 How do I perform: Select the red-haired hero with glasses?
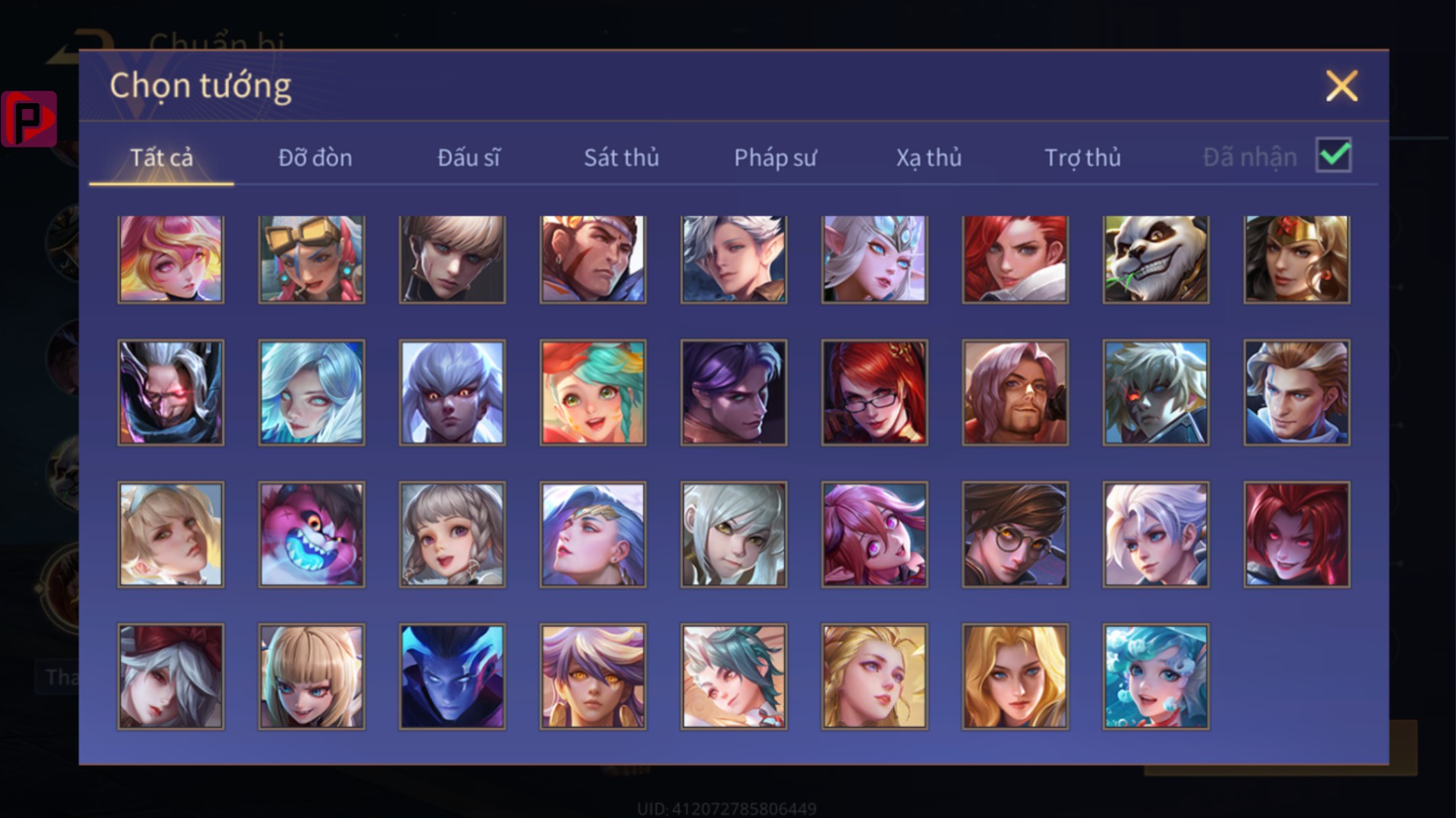(874, 393)
